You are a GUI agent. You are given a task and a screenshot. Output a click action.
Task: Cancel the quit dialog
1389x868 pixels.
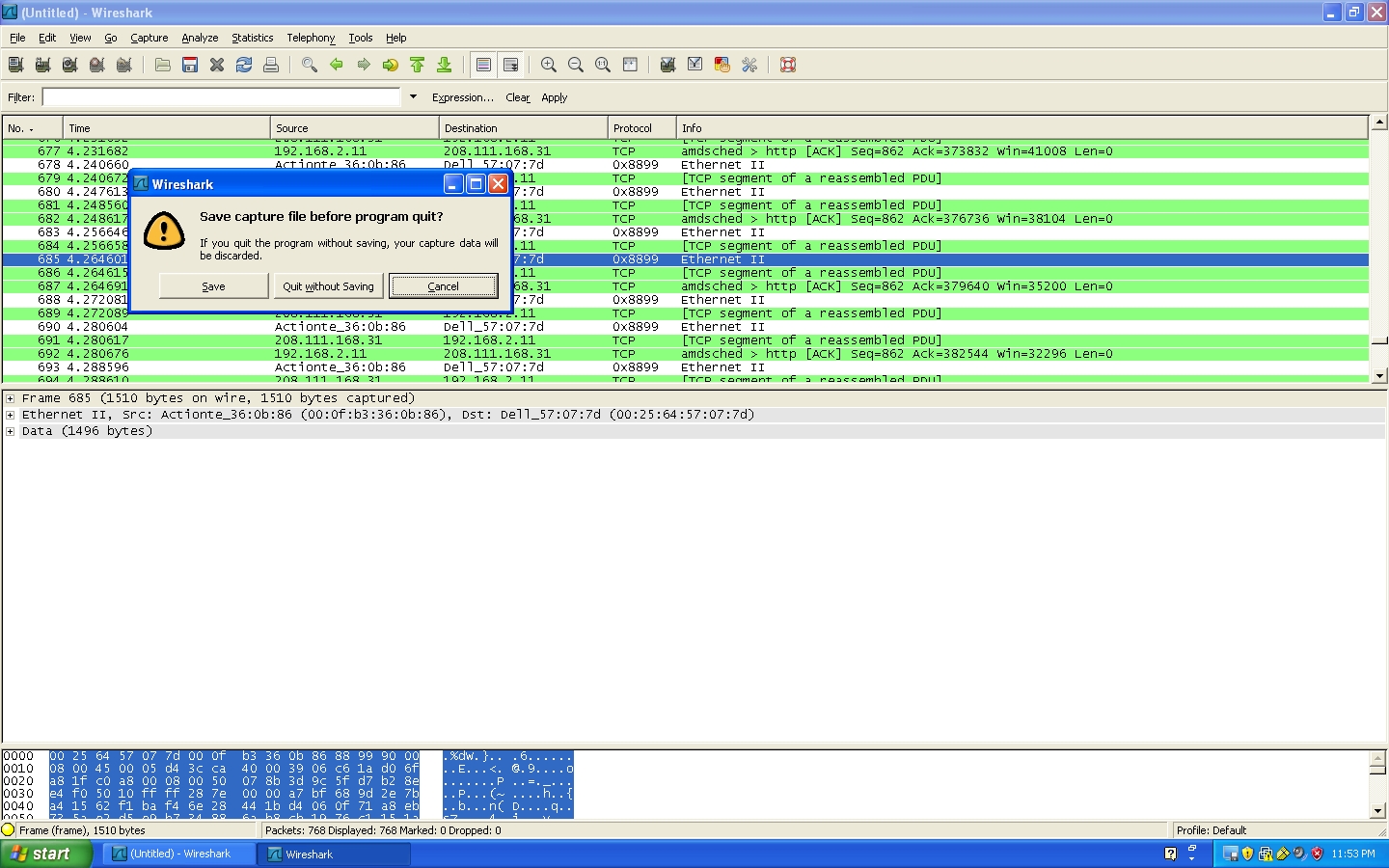coord(443,286)
